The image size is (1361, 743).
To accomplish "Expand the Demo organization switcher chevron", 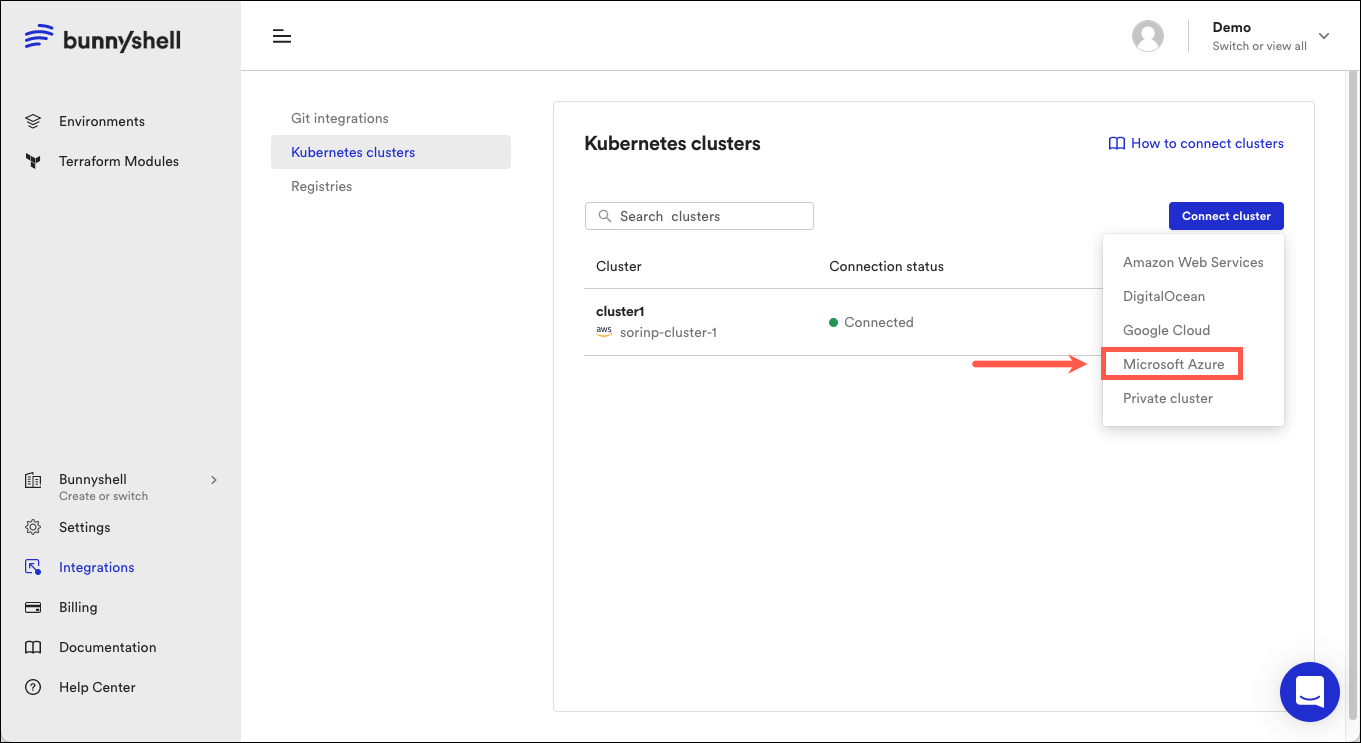I will point(1324,36).
